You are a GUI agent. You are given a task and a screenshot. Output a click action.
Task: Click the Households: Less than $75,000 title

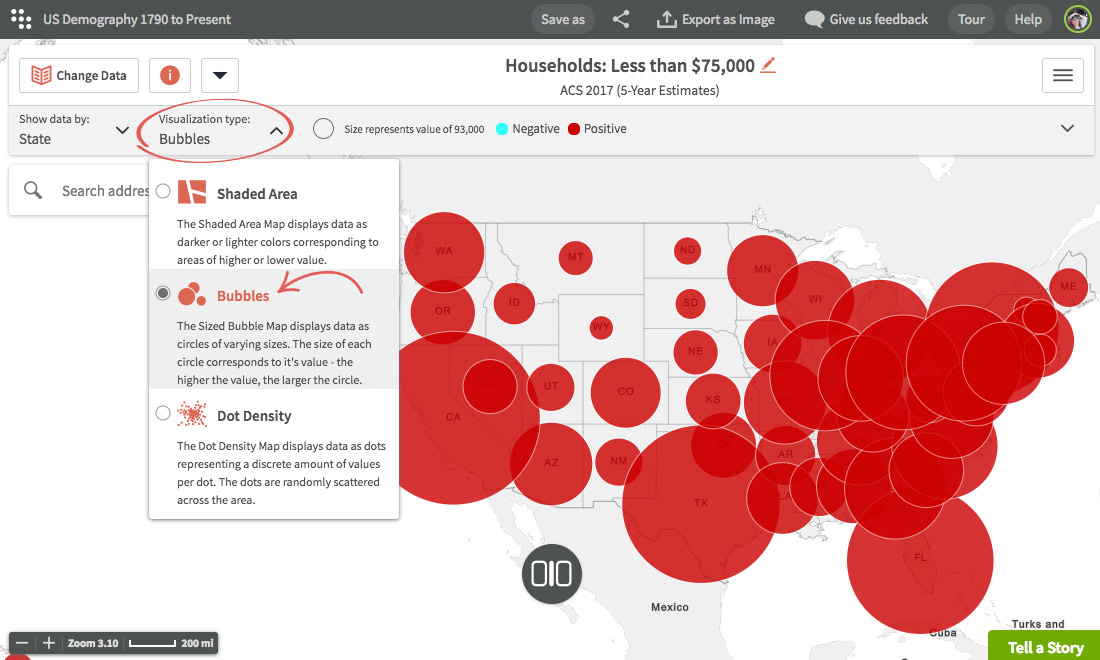[x=629, y=66]
